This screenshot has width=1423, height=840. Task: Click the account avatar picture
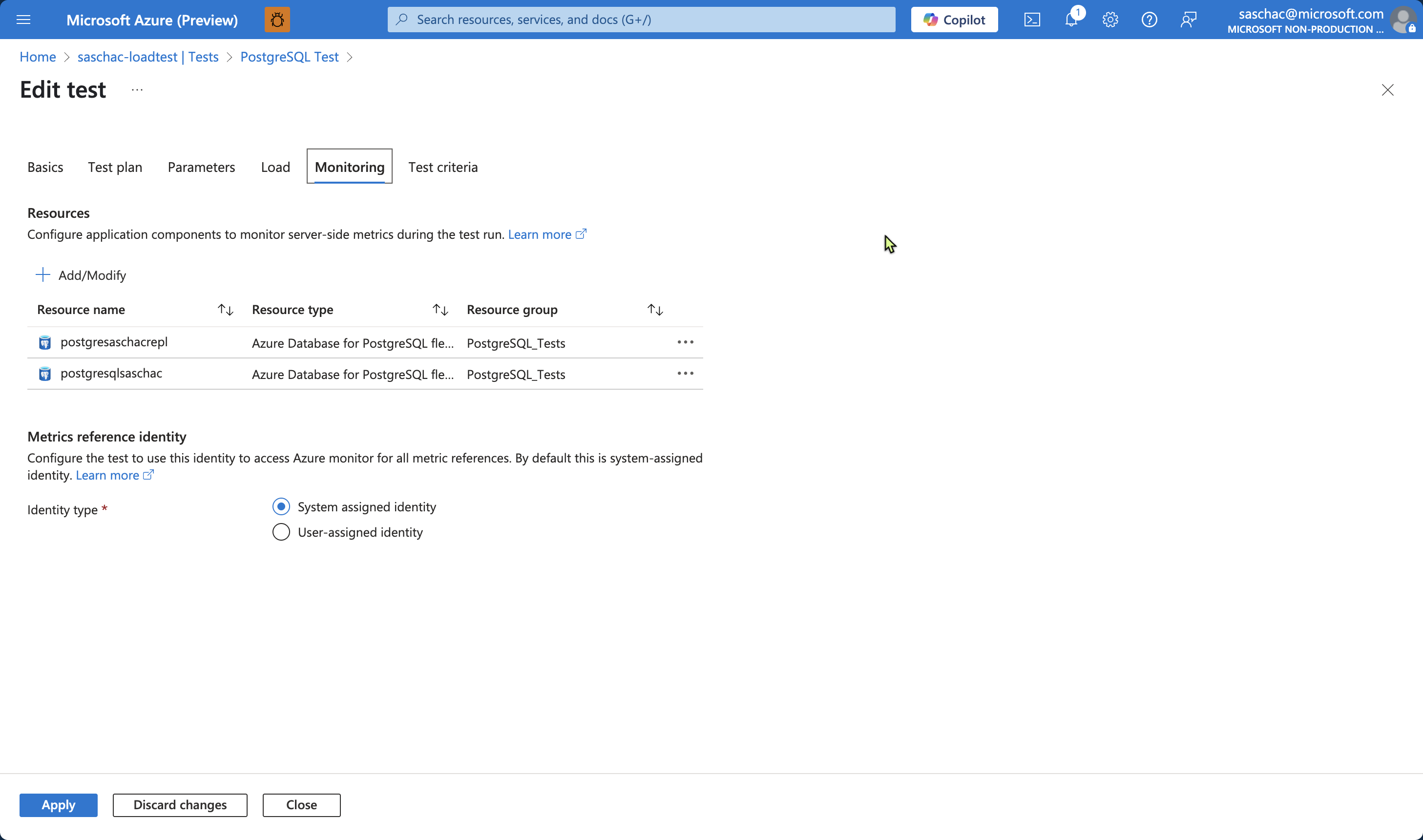(1404, 20)
